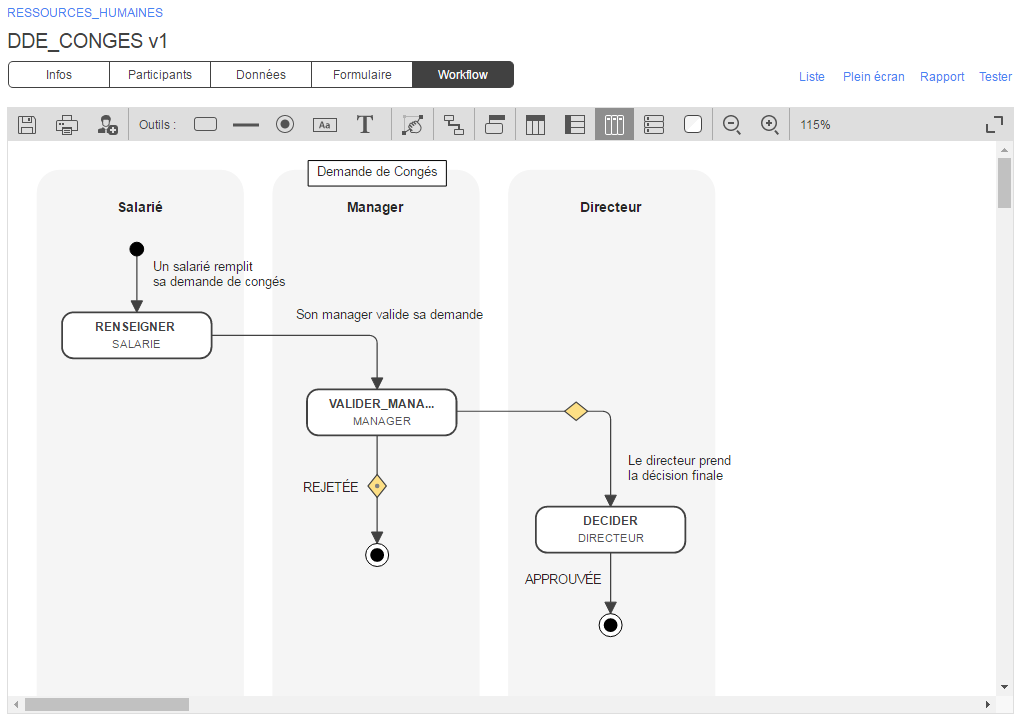Select the rounded rectangle step tool

pos(205,125)
